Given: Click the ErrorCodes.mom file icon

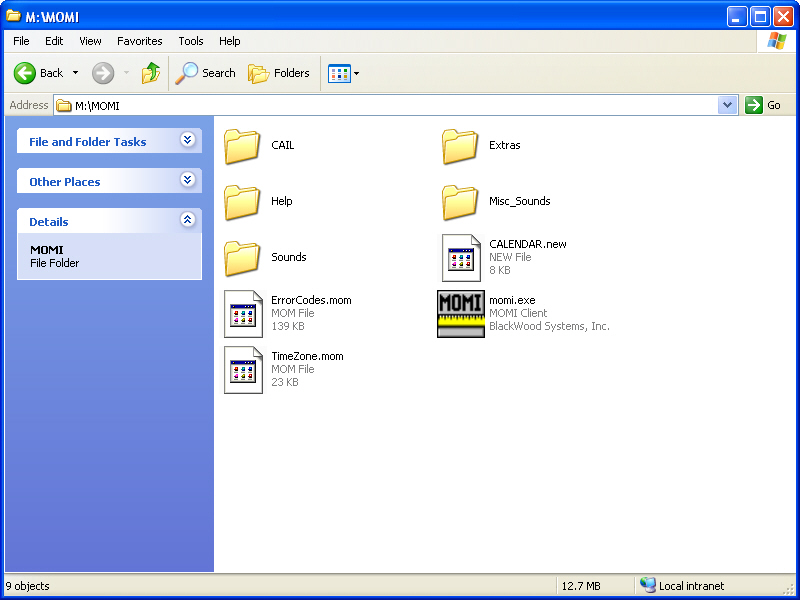Looking at the screenshot, I should pyautogui.click(x=243, y=314).
